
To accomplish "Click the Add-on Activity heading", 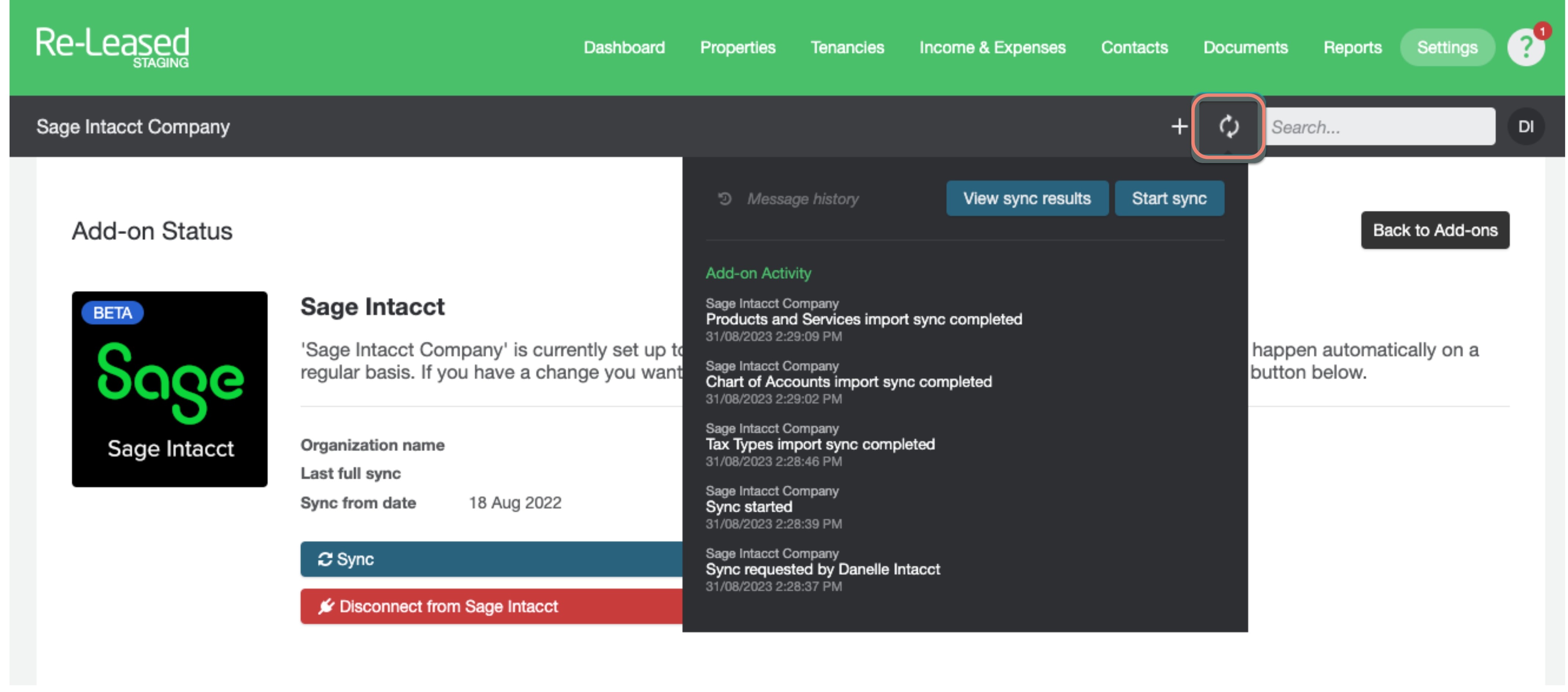I will 758,274.
